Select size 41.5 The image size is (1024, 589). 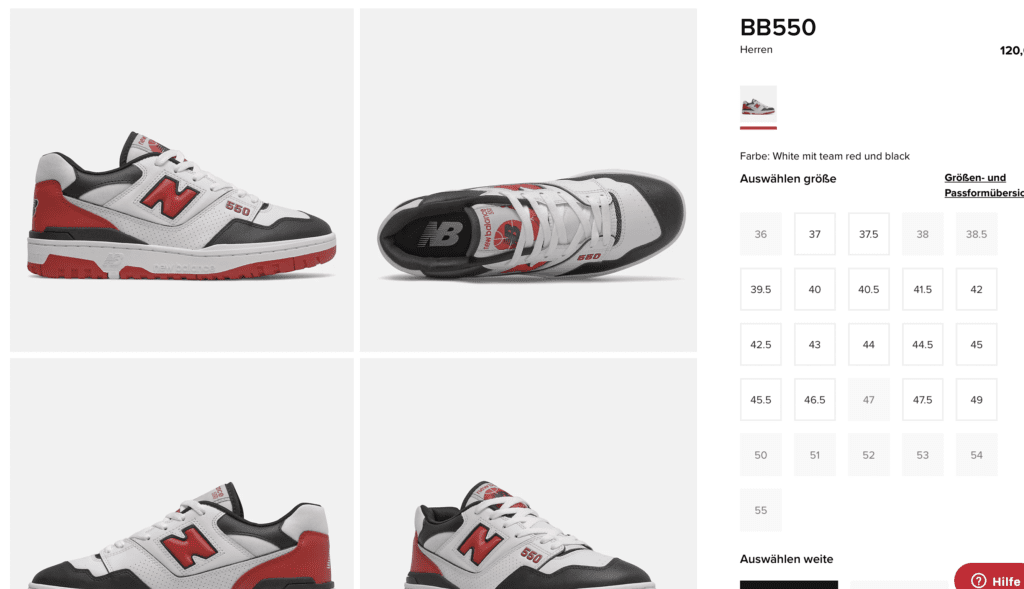[922, 289]
